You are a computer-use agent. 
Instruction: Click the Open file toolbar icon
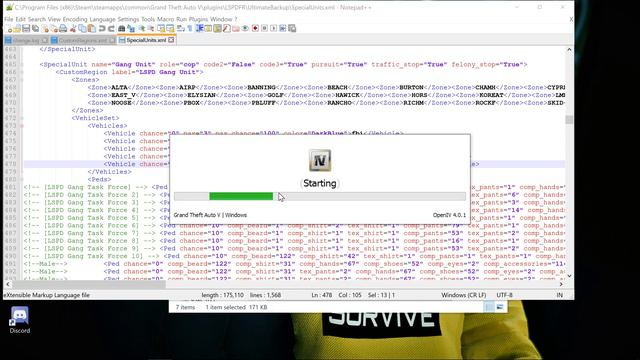(17, 29)
